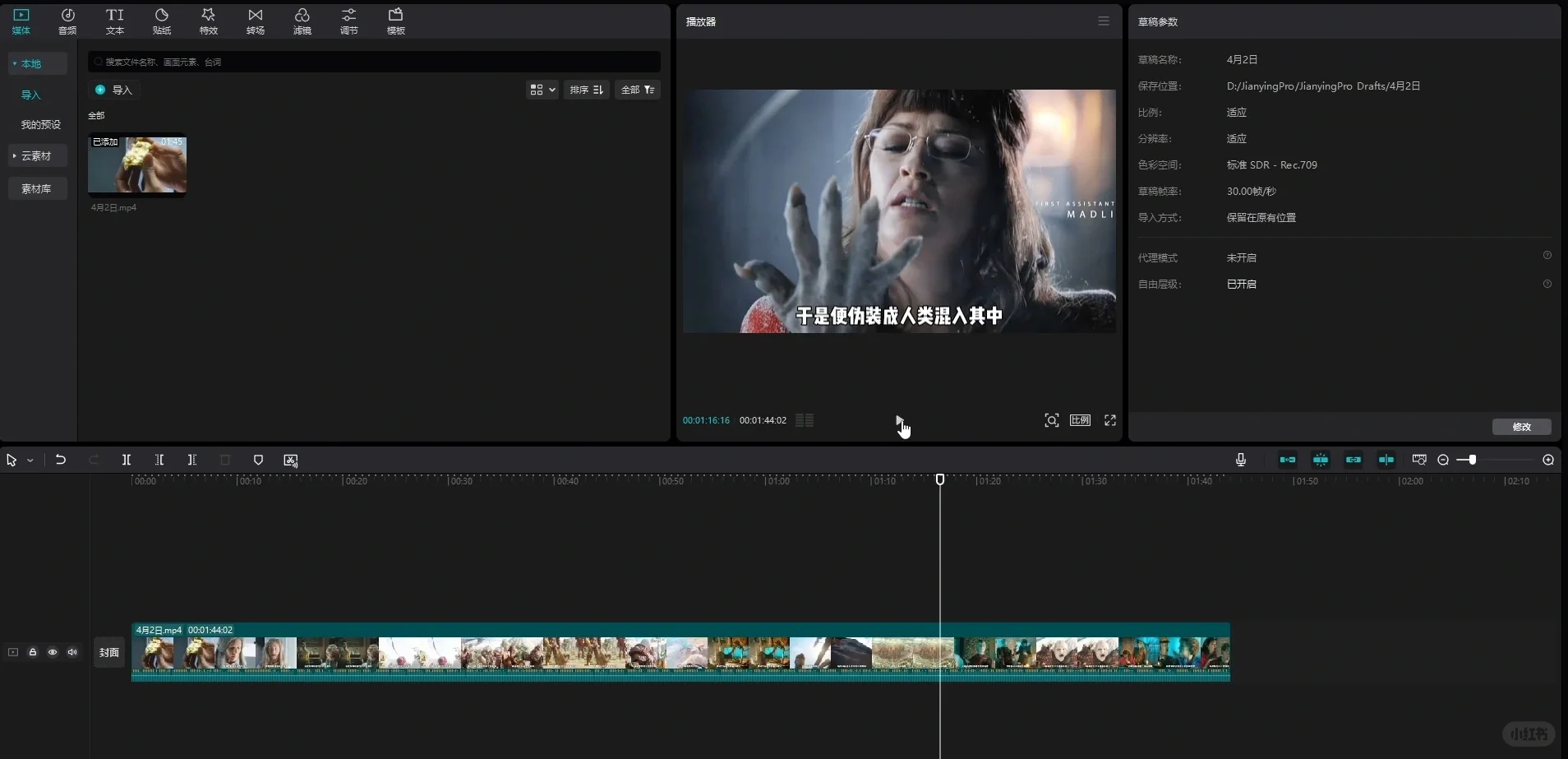Add a marker on timeline
This screenshot has height=759, width=1568.
(258, 460)
